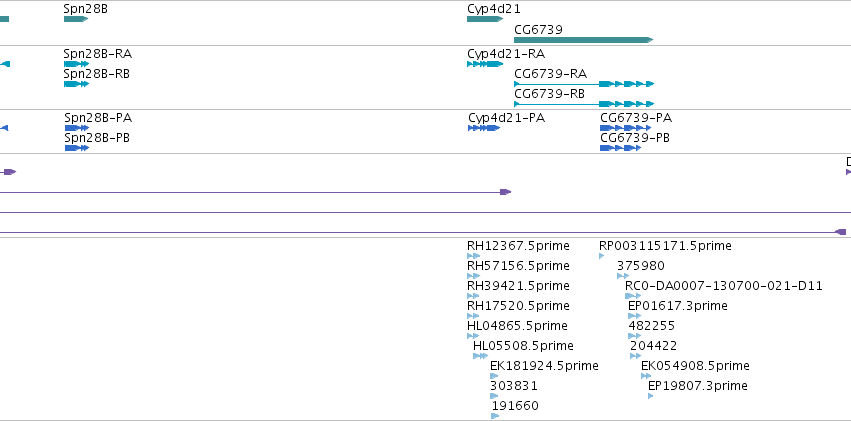Click the CG6739-PA label text
Viewport: 851px width, 421px height.
click(636, 118)
